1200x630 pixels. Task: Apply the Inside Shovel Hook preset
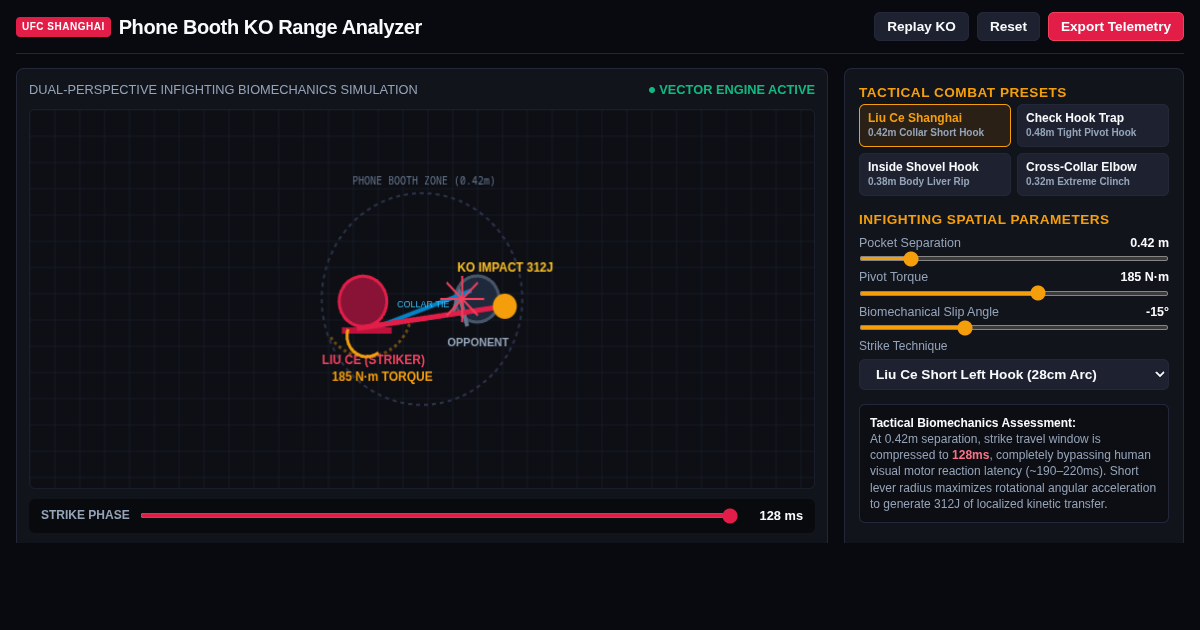(935, 174)
